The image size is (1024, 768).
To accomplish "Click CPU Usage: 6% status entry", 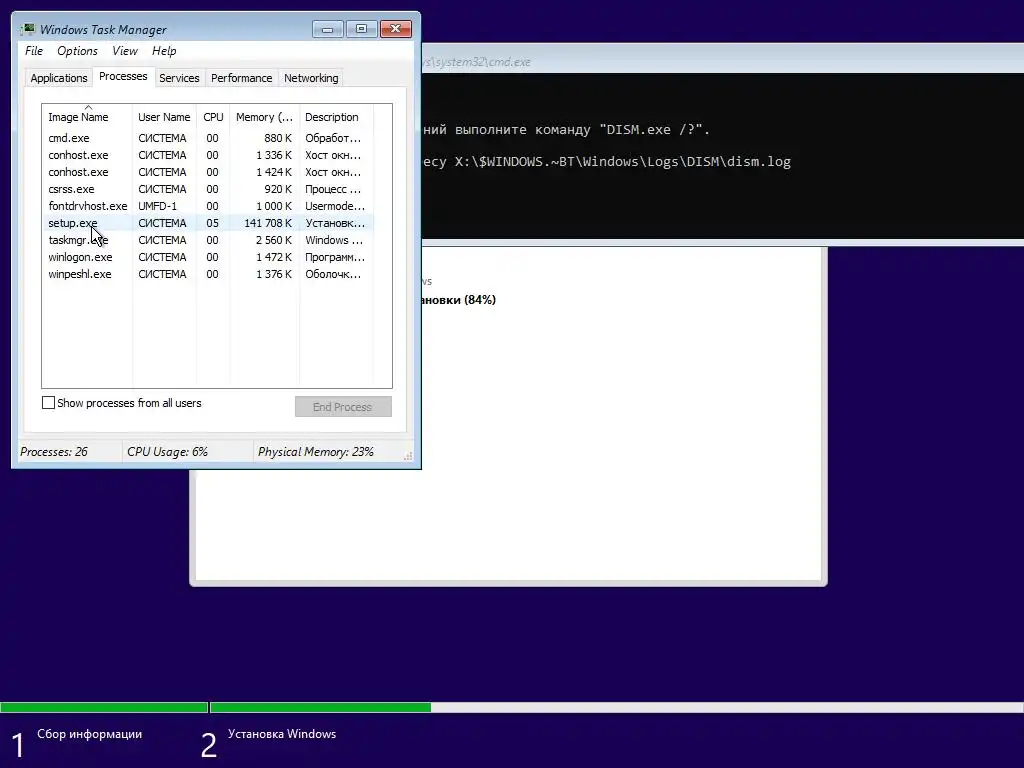I will [x=167, y=452].
